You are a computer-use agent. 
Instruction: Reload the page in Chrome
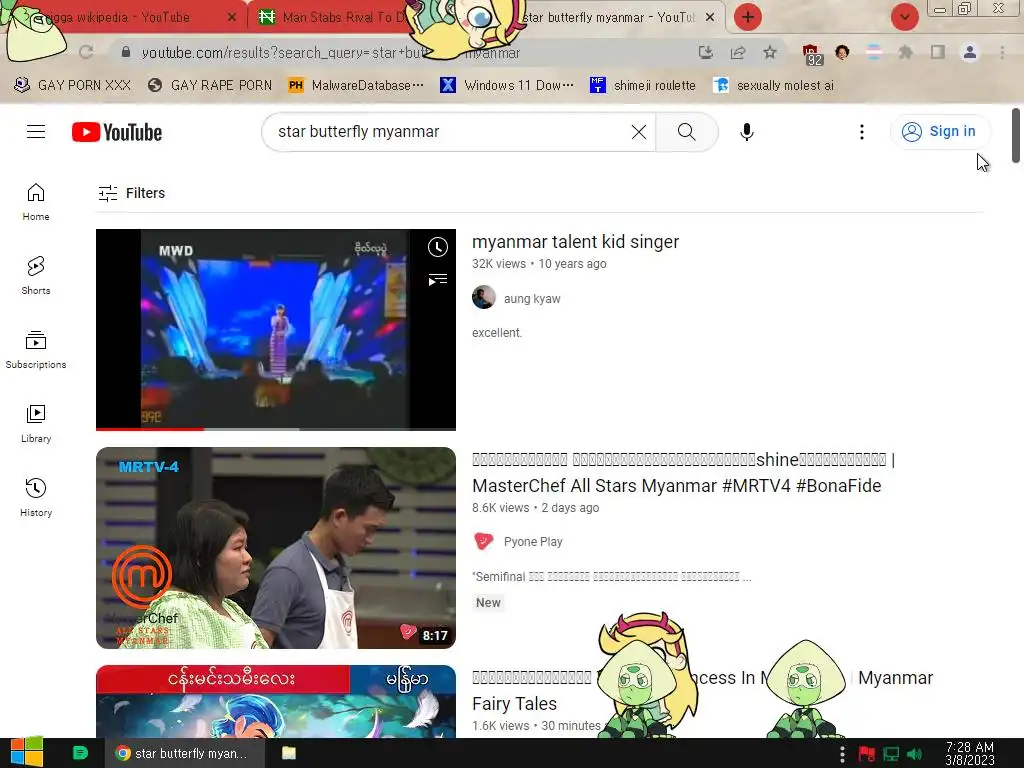tap(86, 52)
